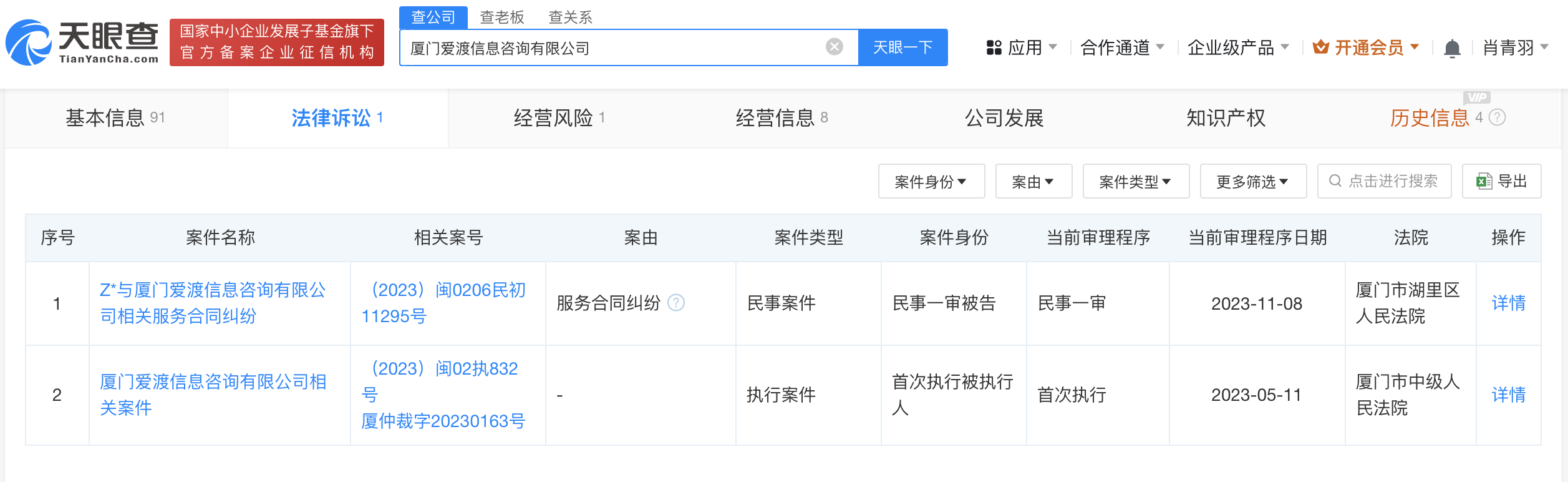Click the 开通会员 crown icon

point(1320,47)
